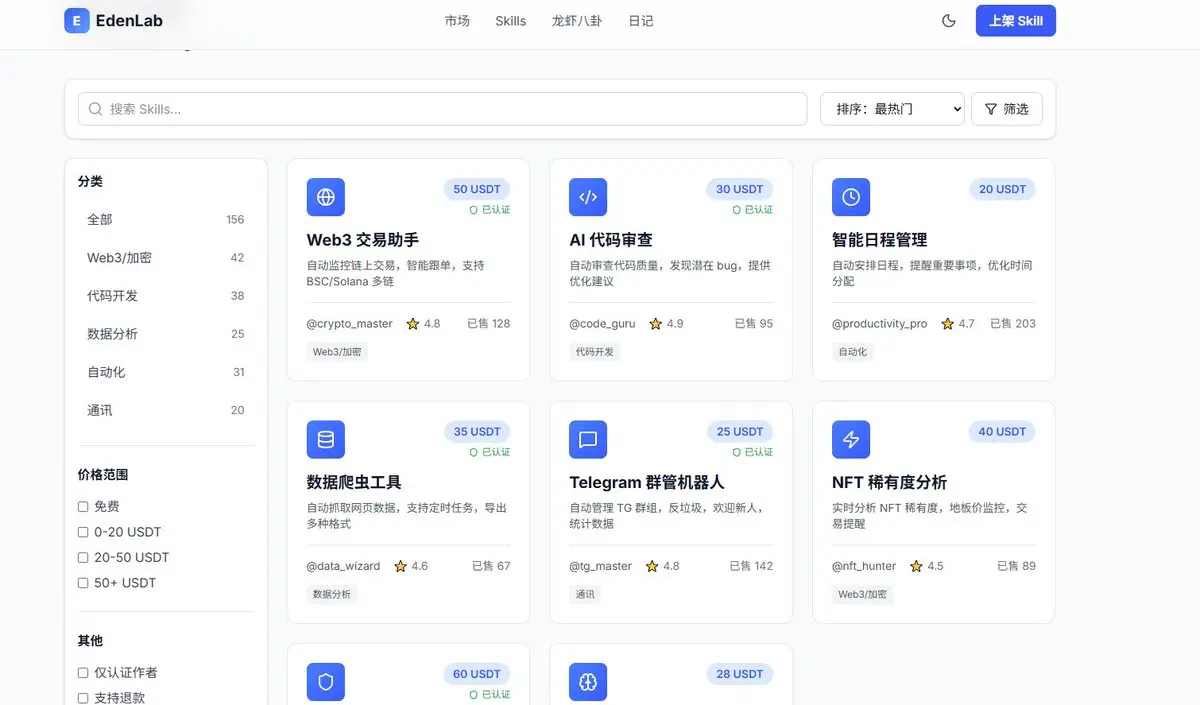Click the 50 USDT price badge
The height and width of the screenshot is (705, 1200).
(x=477, y=189)
